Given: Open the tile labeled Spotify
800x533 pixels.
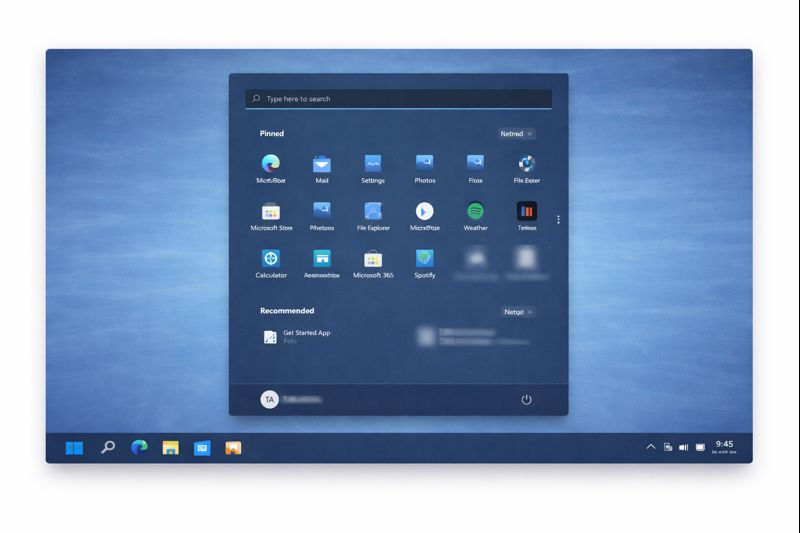Looking at the screenshot, I should click(x=424, y=264).
